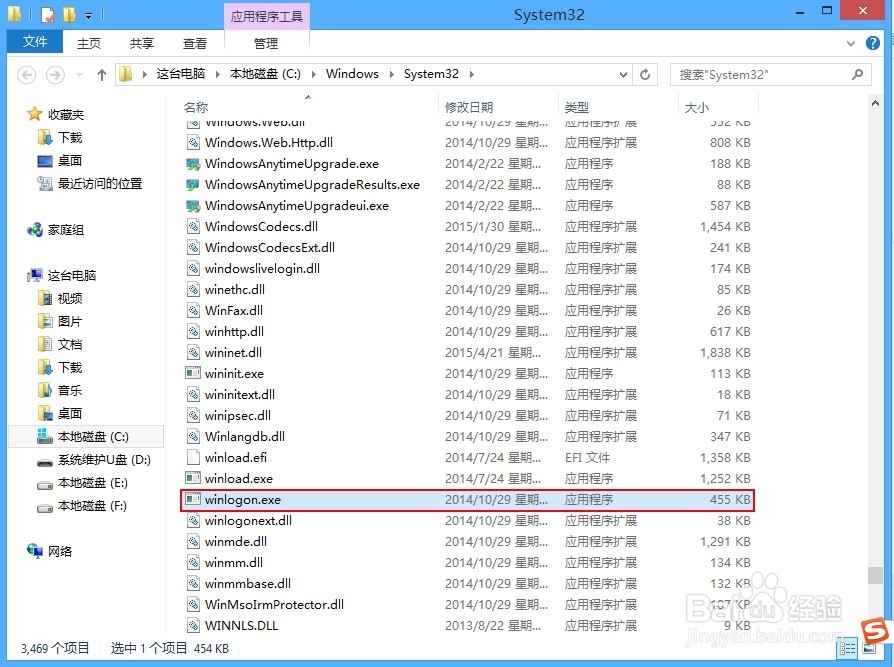Sort by the 大小 column header

pos(697,107)
